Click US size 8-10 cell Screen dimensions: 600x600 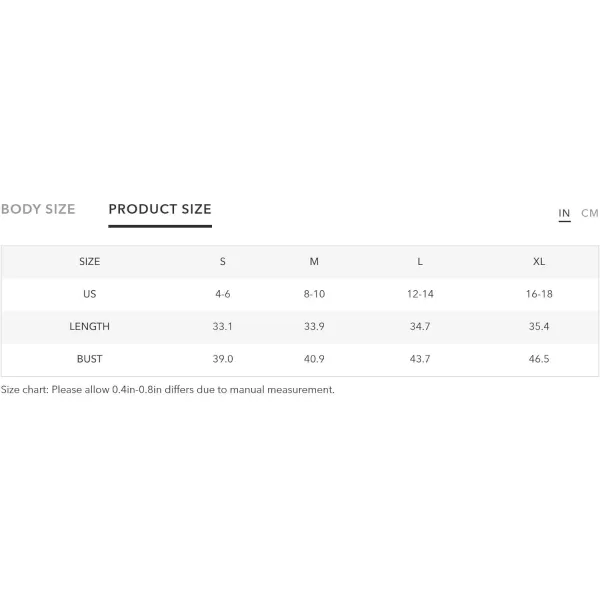314,294
